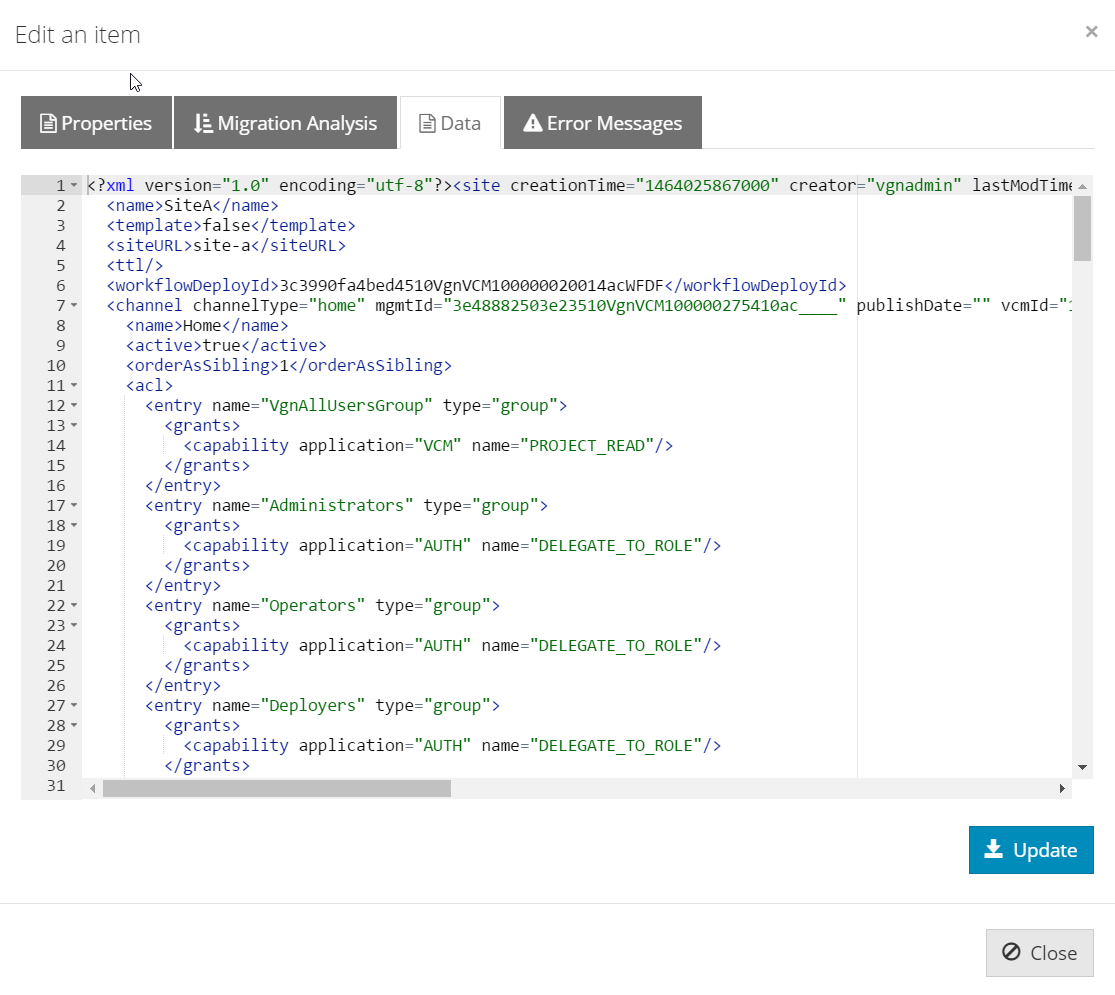Click the "Home" channel name on line 8

pyautogui.click(x=202, y=326)
